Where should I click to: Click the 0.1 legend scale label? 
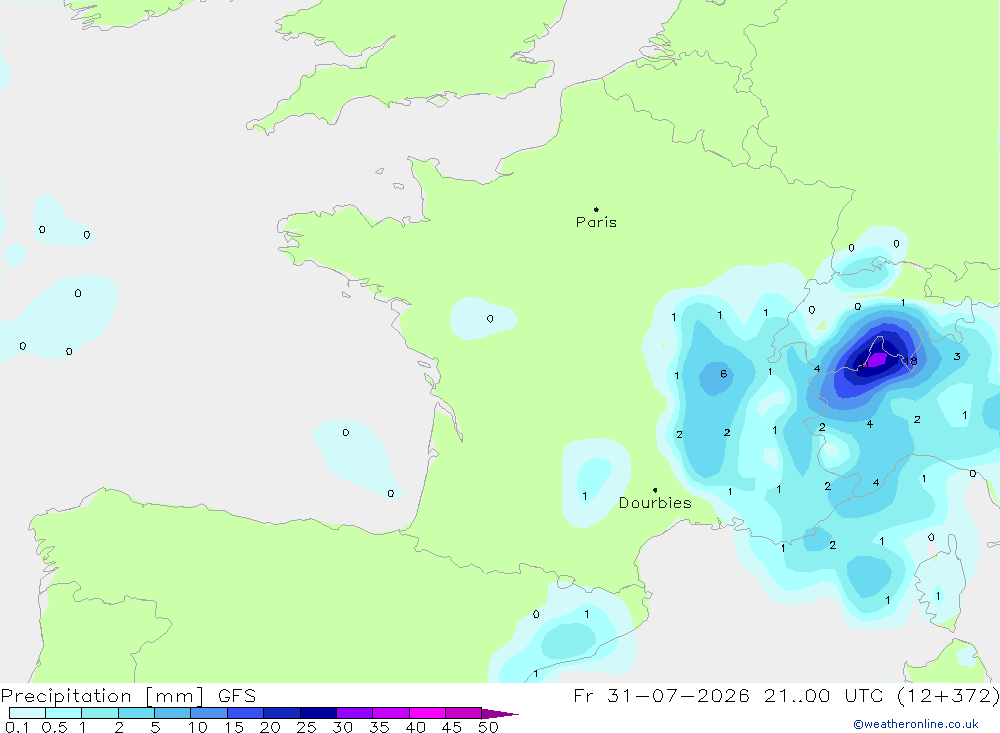(17, 727)
